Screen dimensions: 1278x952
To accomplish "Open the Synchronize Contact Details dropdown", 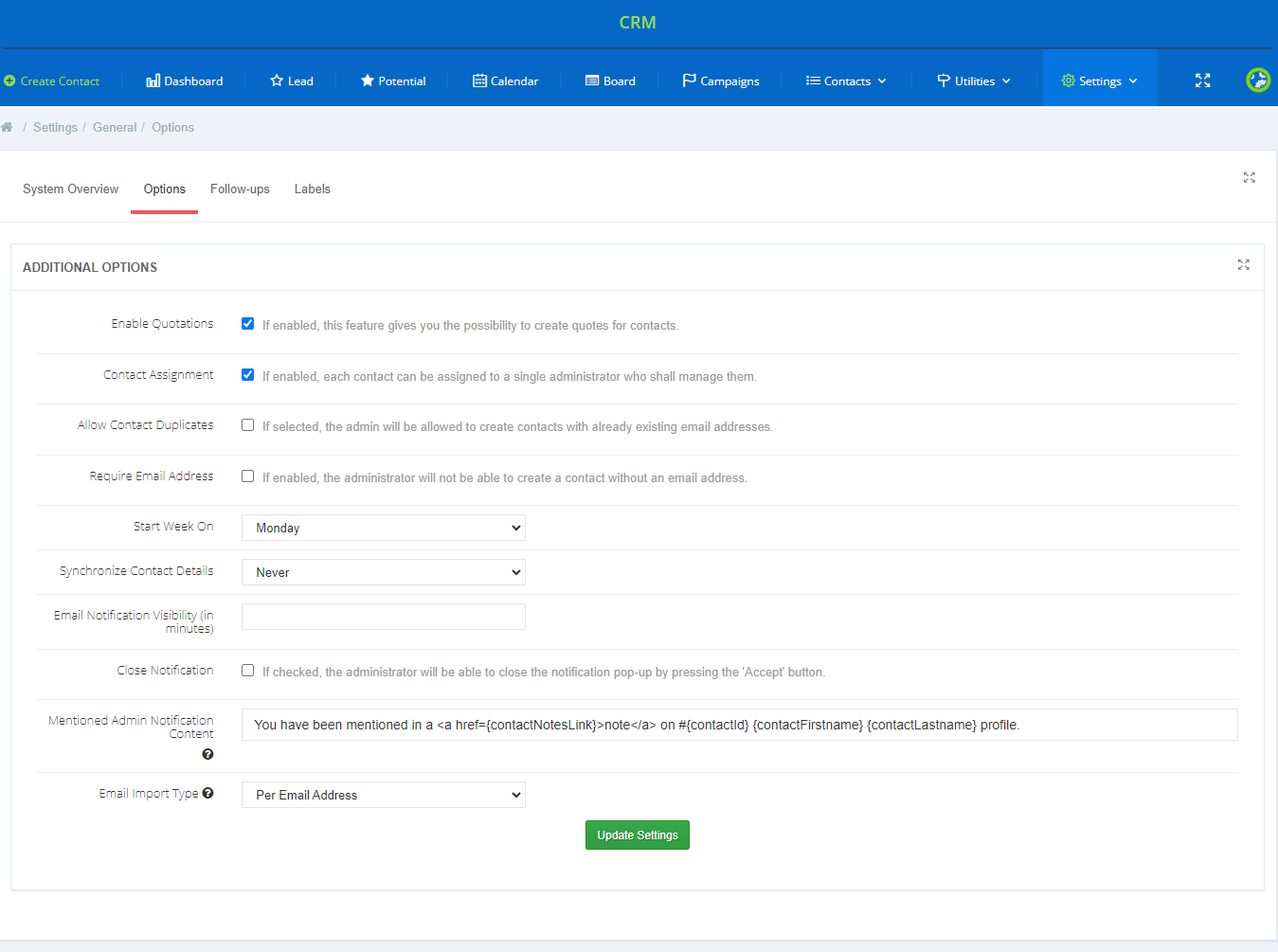I will pyautogui.click(x=384, y=572).
